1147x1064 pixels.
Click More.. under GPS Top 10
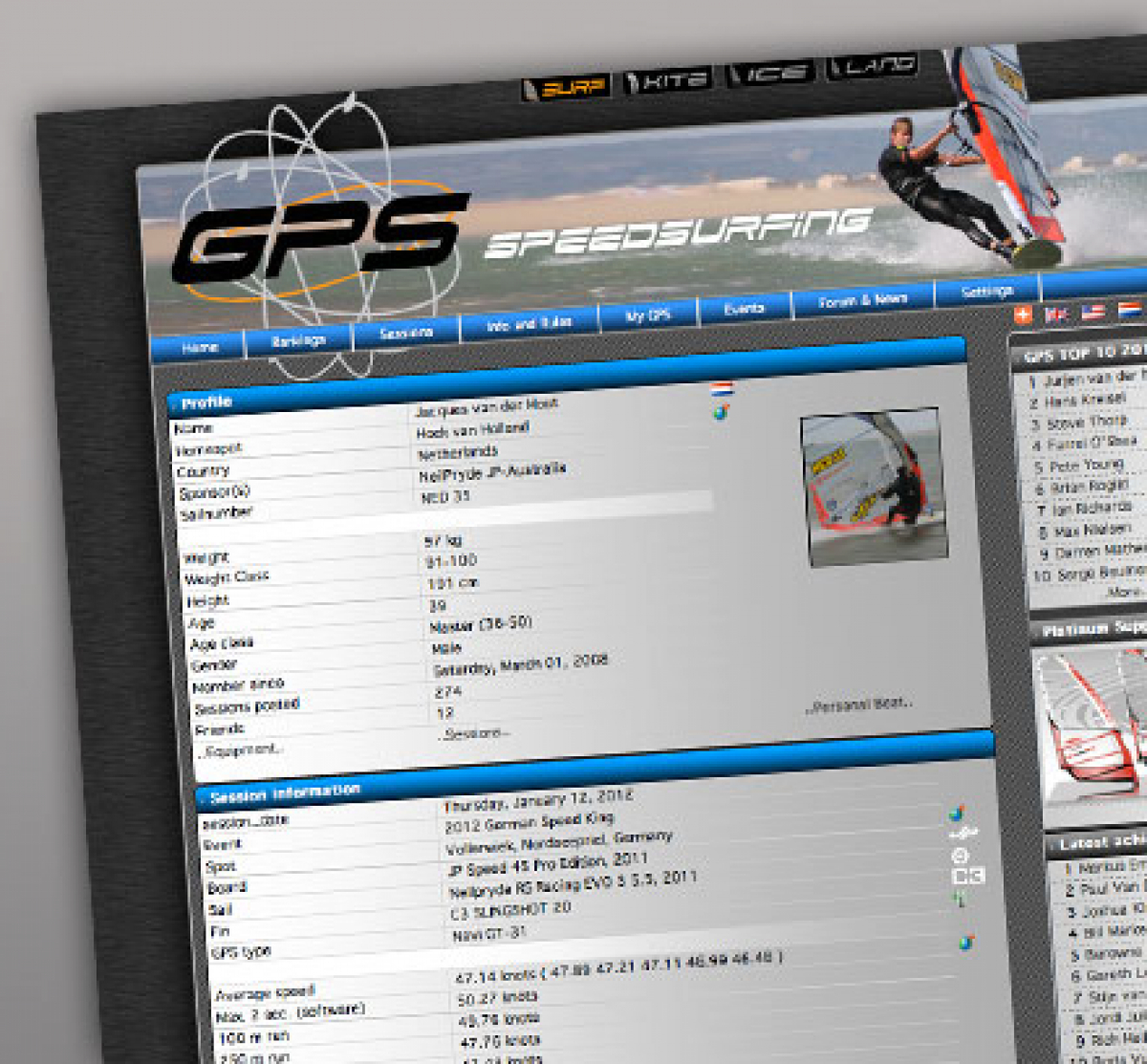[1124, 593]
